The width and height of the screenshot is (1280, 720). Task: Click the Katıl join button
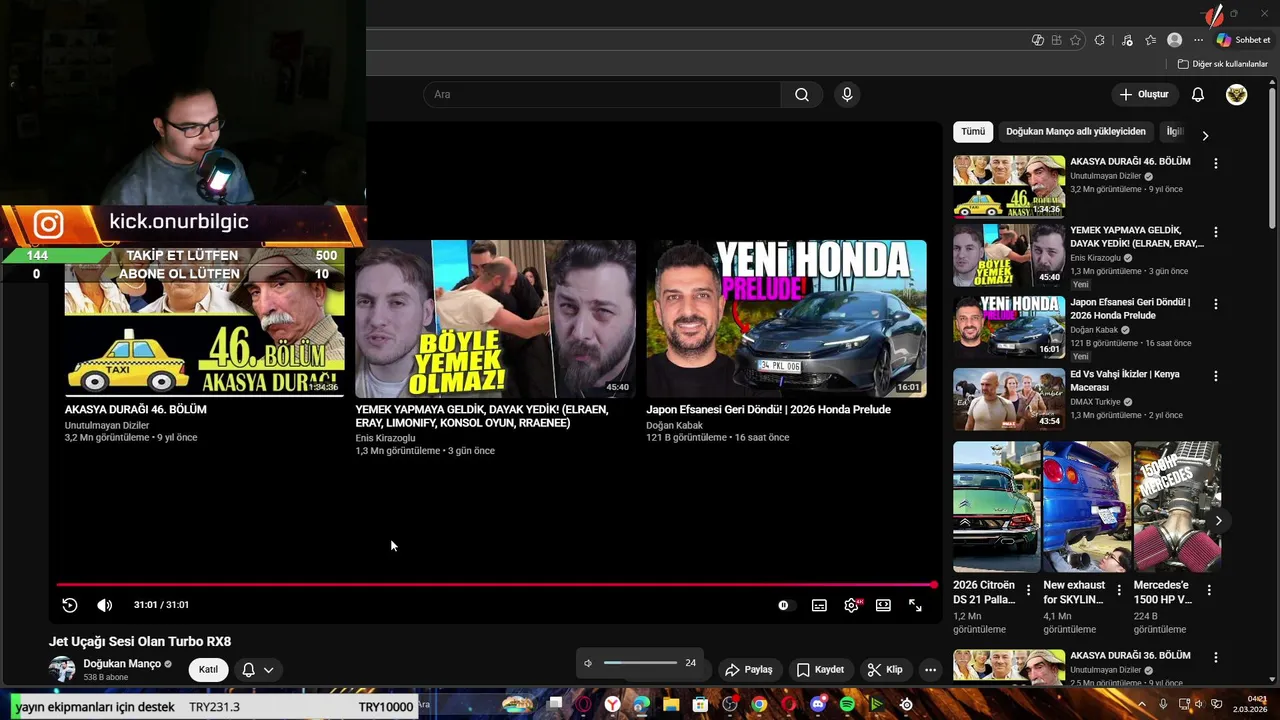208,669
